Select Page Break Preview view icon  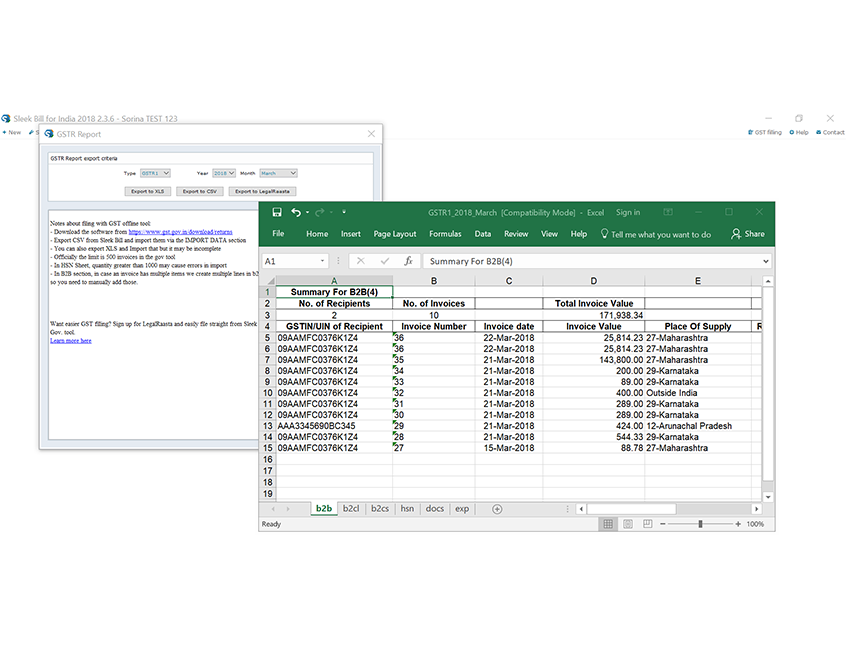[649, 524]
